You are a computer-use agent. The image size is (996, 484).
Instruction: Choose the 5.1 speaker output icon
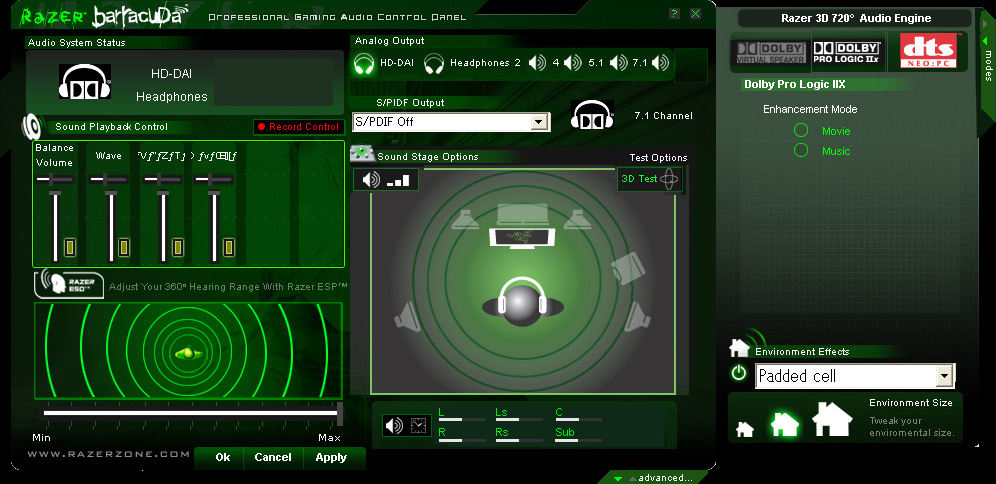(618, 63)
